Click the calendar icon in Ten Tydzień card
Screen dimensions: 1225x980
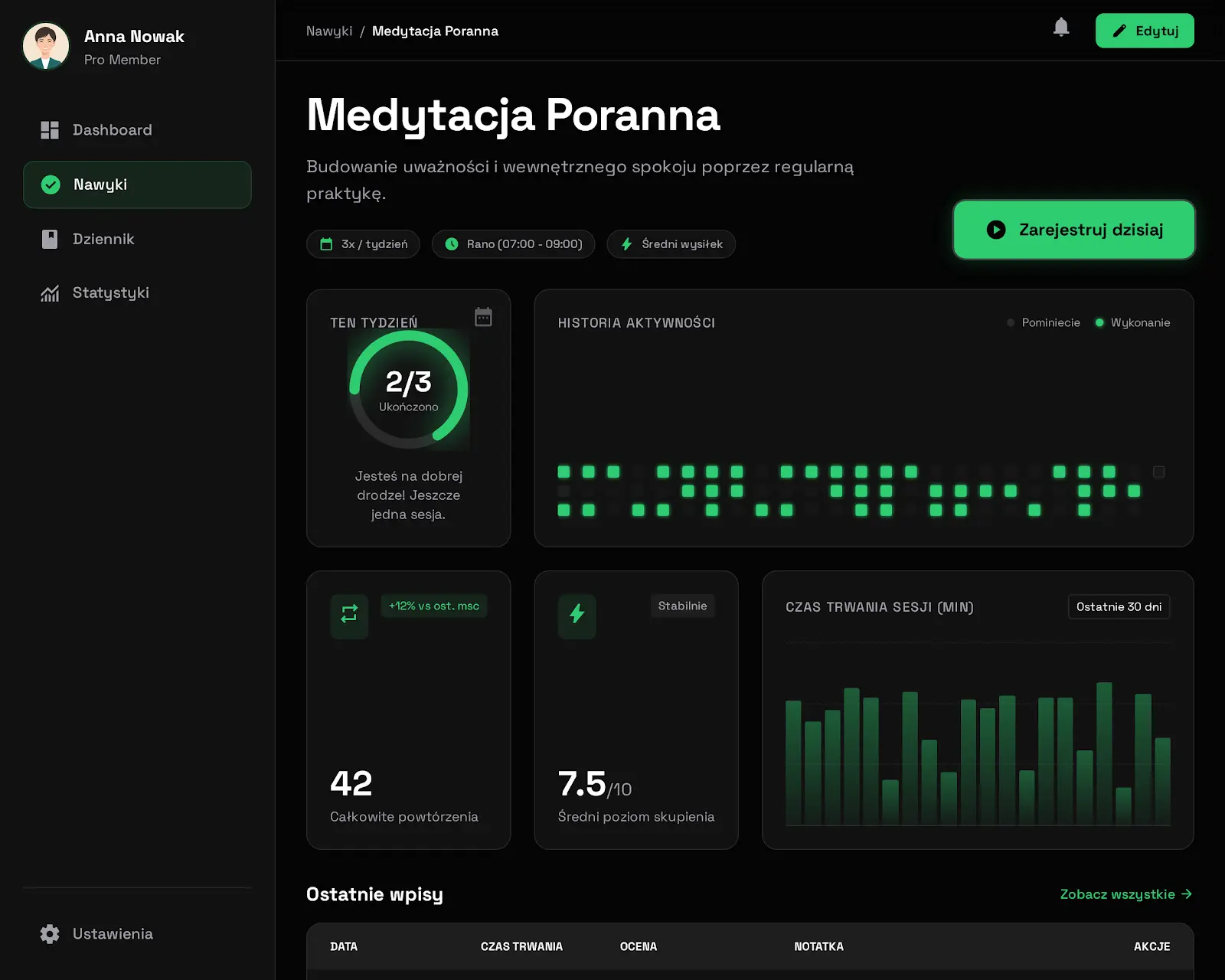point(483,317)
